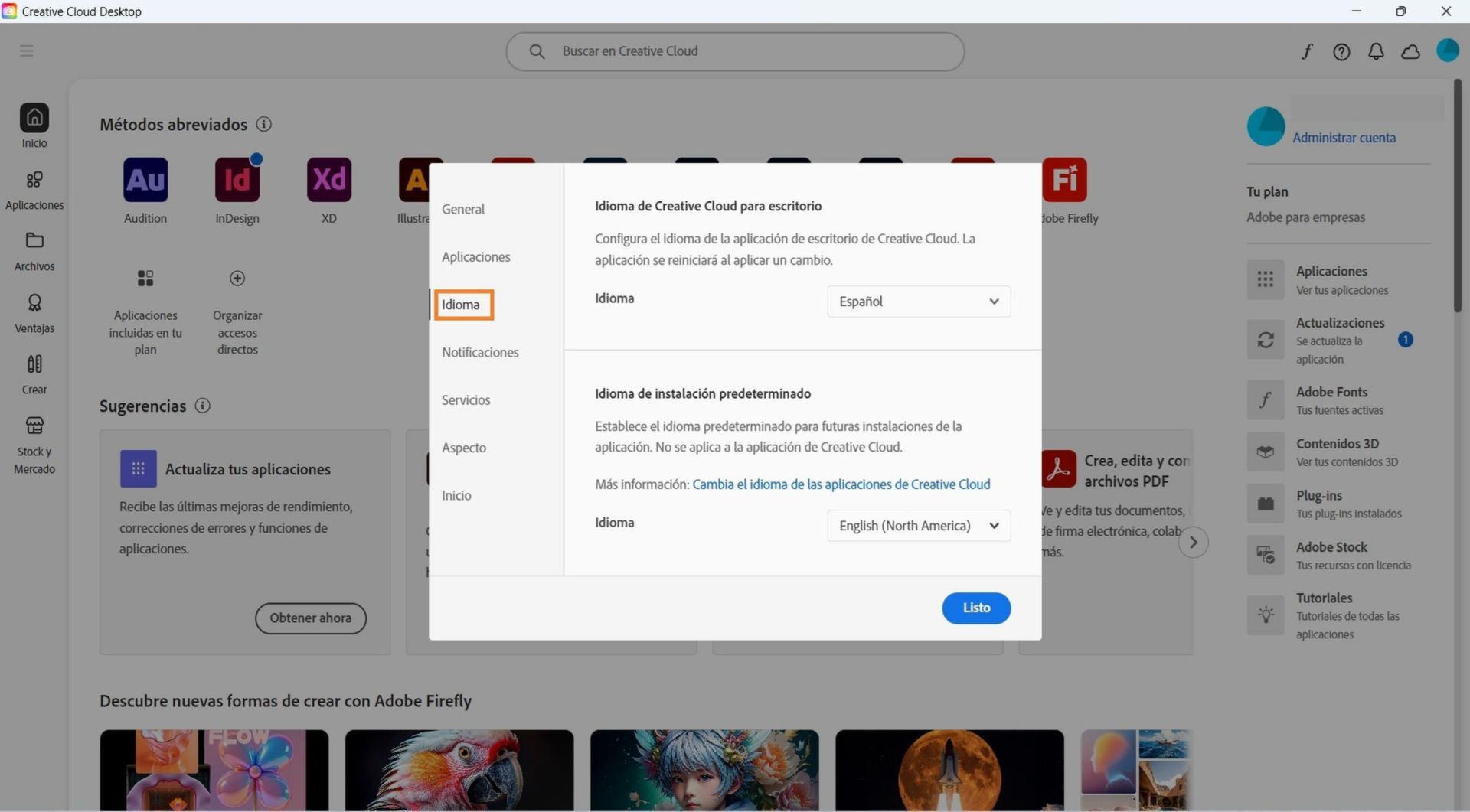
Task: Open the moon rocket Firefly thumbnail
Action: click(x=949, y=770)
